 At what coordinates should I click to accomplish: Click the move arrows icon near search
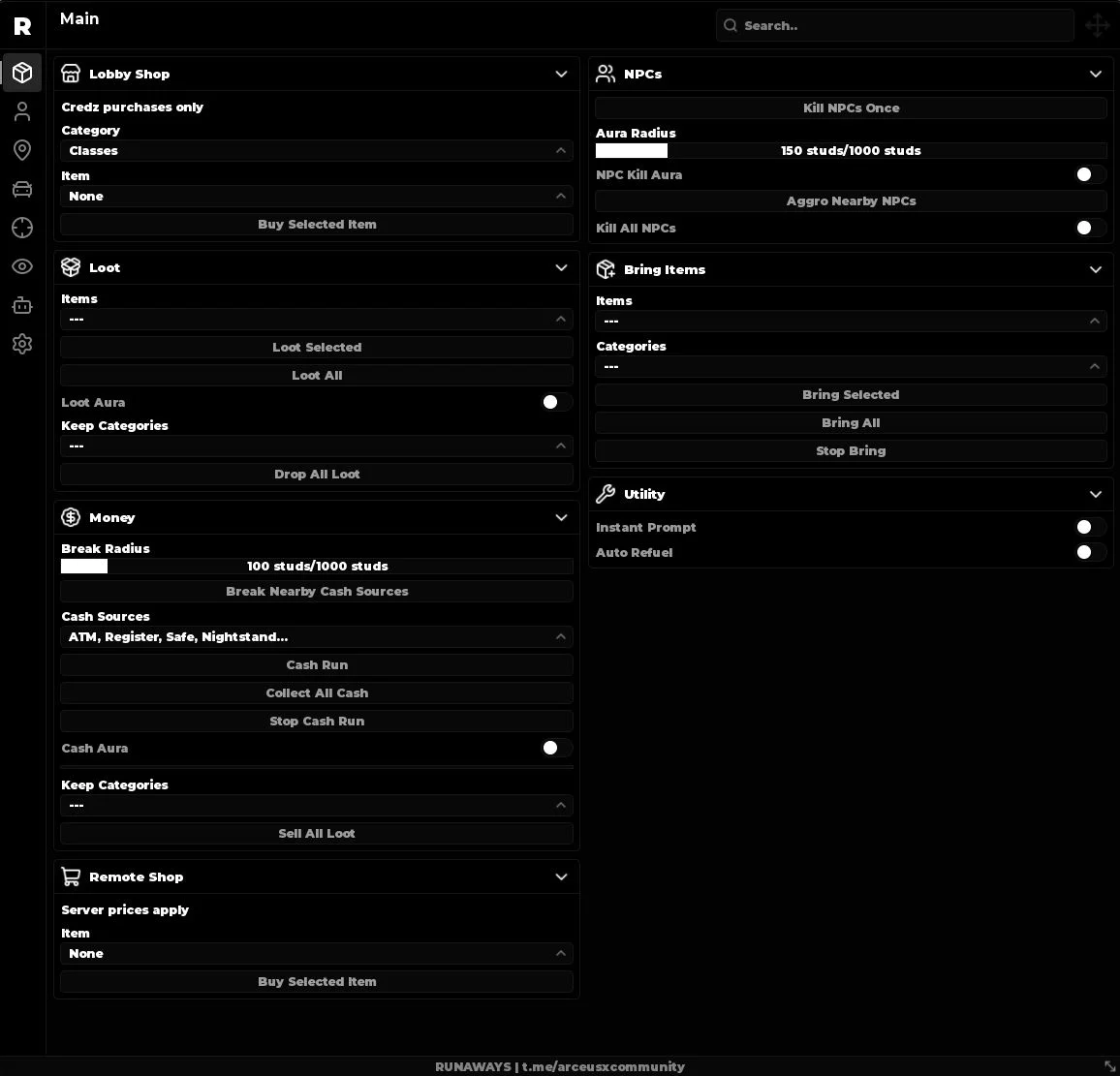click(x=1097, y=26)
